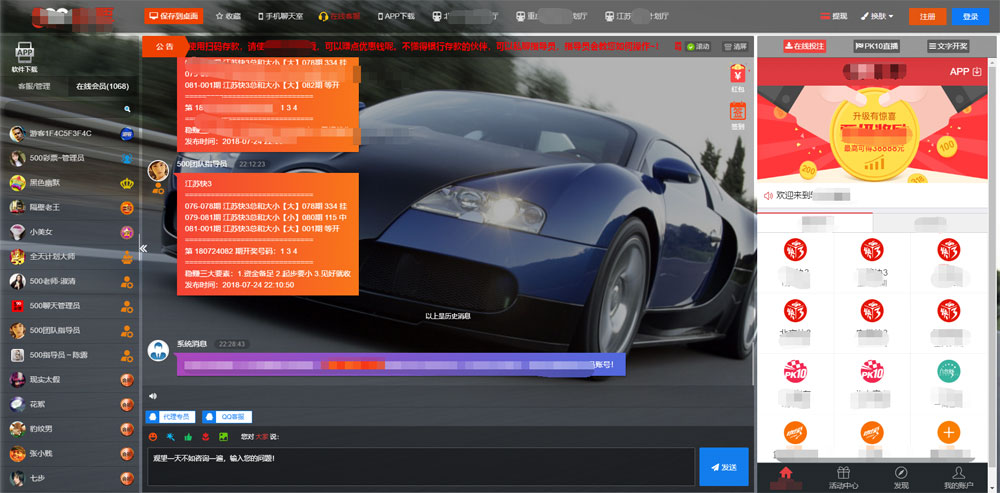
Task: Open the PK10直播 tab
Action: [876, 46]
